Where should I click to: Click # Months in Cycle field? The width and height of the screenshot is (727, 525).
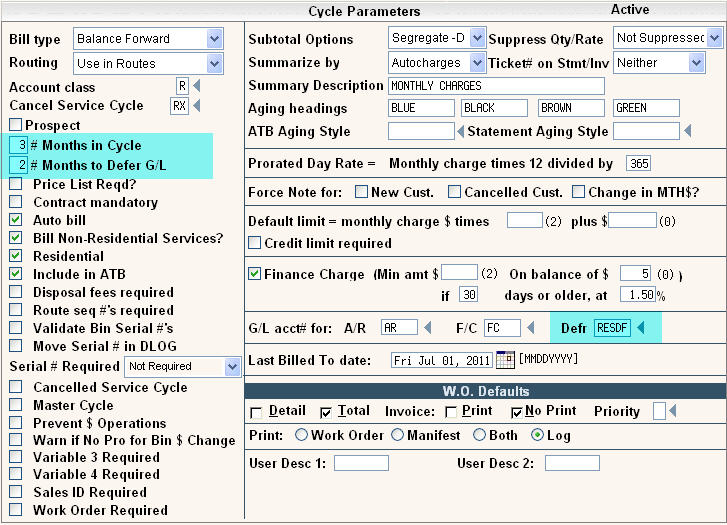[x=19, y=145]
